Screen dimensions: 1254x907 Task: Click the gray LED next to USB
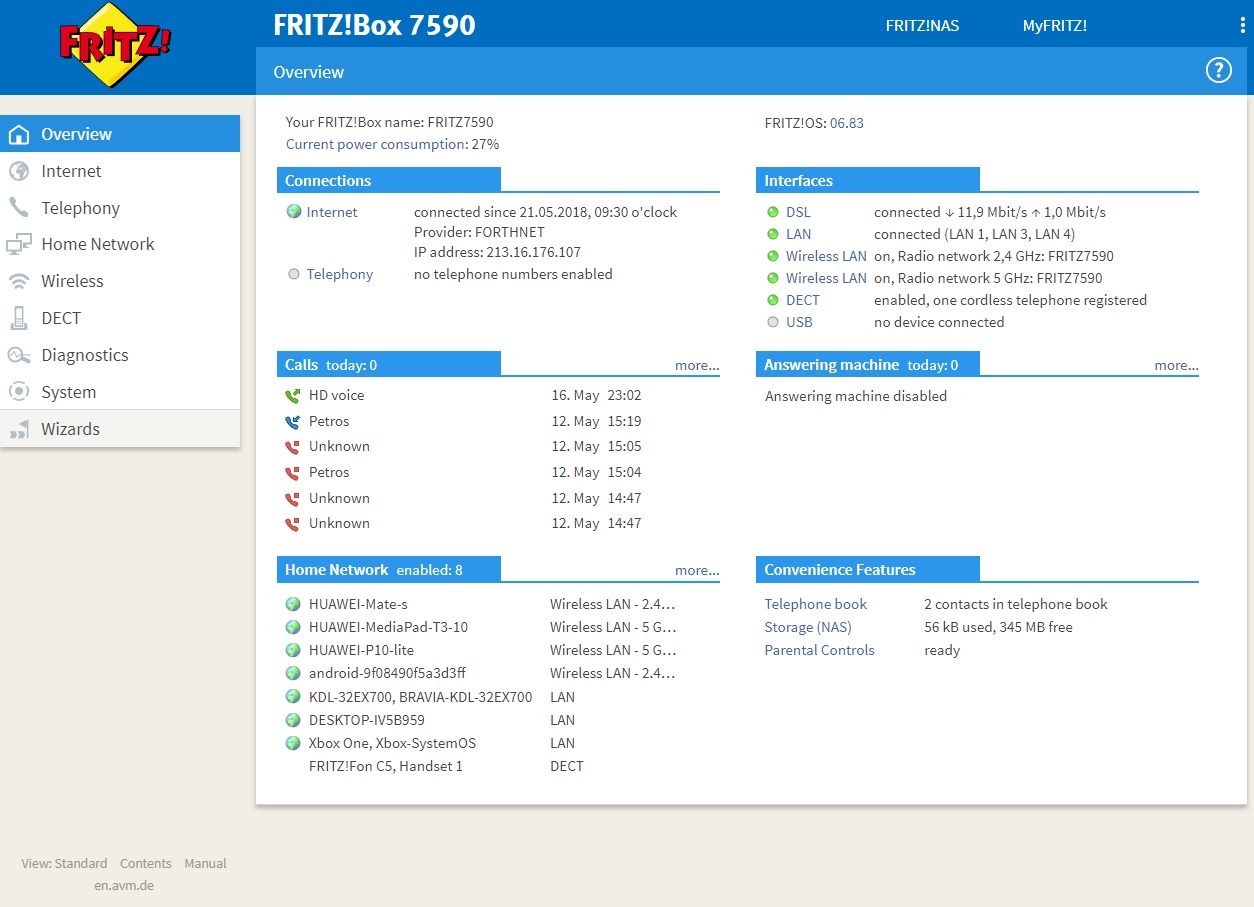772,322
